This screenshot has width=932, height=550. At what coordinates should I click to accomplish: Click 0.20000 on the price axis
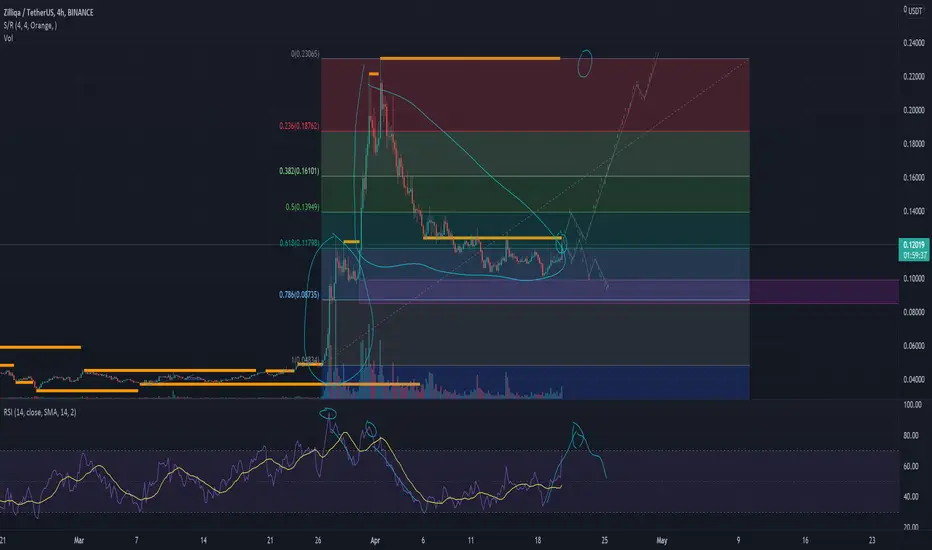pyautogui.click(x=914, y=111)
